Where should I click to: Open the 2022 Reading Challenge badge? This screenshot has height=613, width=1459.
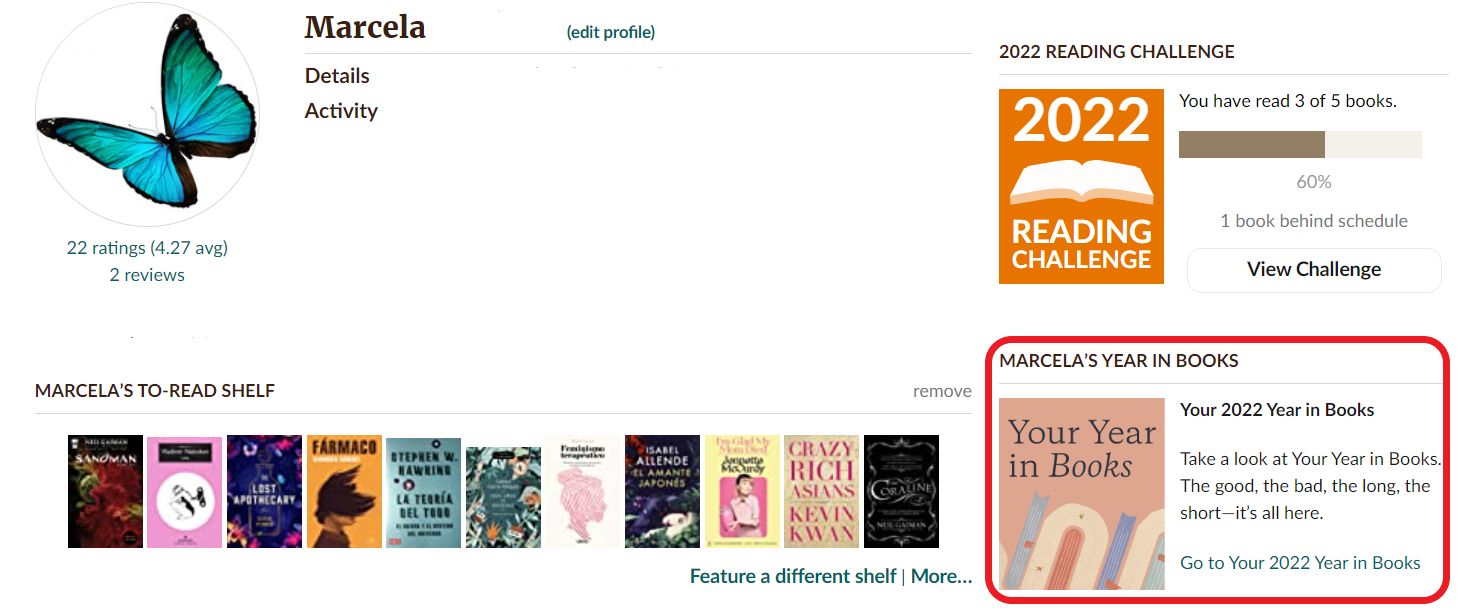1081,186
